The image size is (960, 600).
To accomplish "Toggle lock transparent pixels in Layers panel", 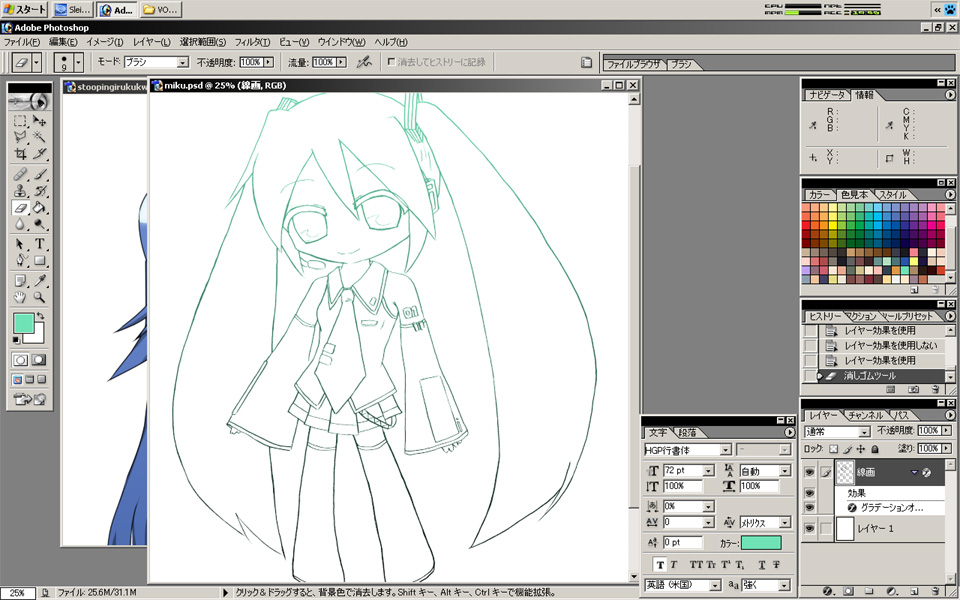I will (833, 449).
